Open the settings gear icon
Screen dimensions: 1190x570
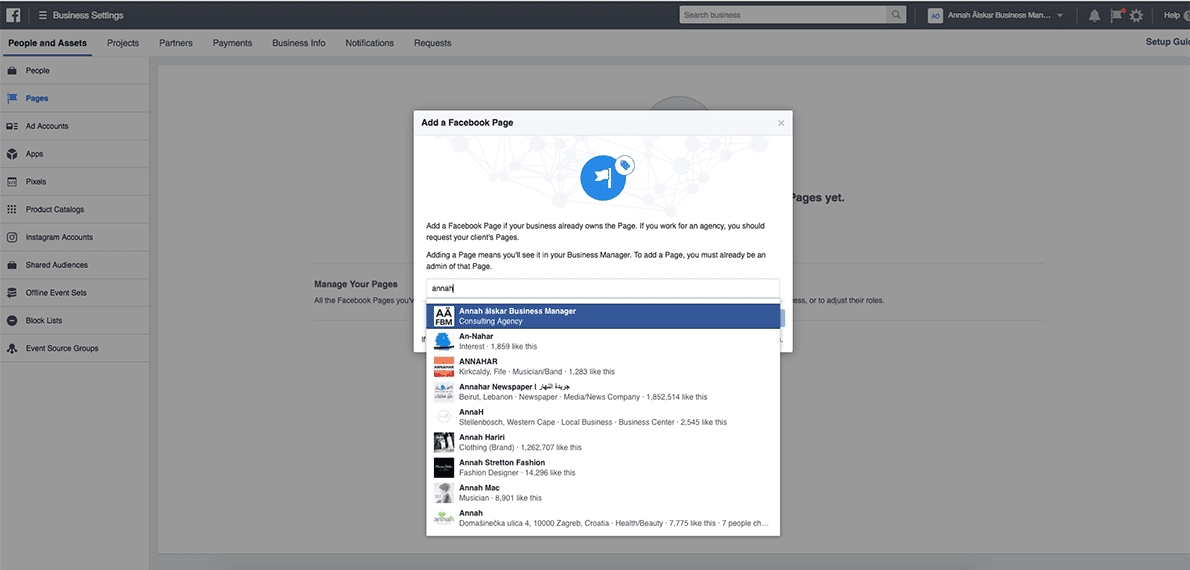coord(1136,15)
